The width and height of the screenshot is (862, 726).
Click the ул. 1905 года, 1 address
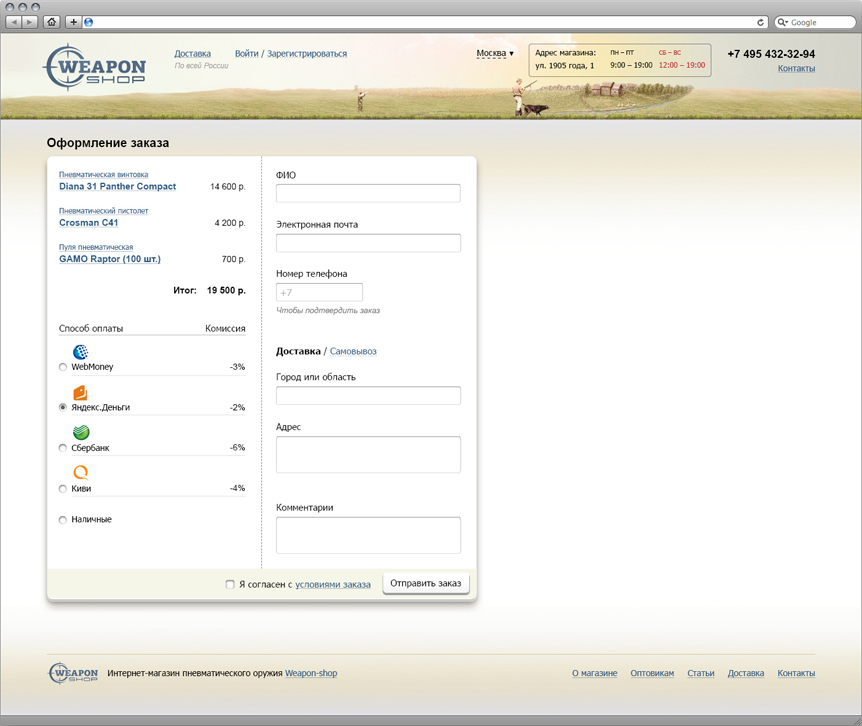(x=565, y=65)
